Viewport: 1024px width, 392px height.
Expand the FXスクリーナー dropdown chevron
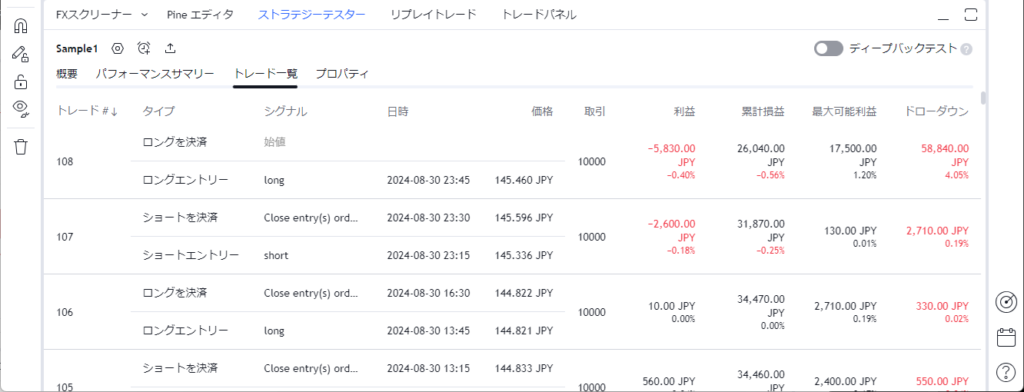point(144,14)
